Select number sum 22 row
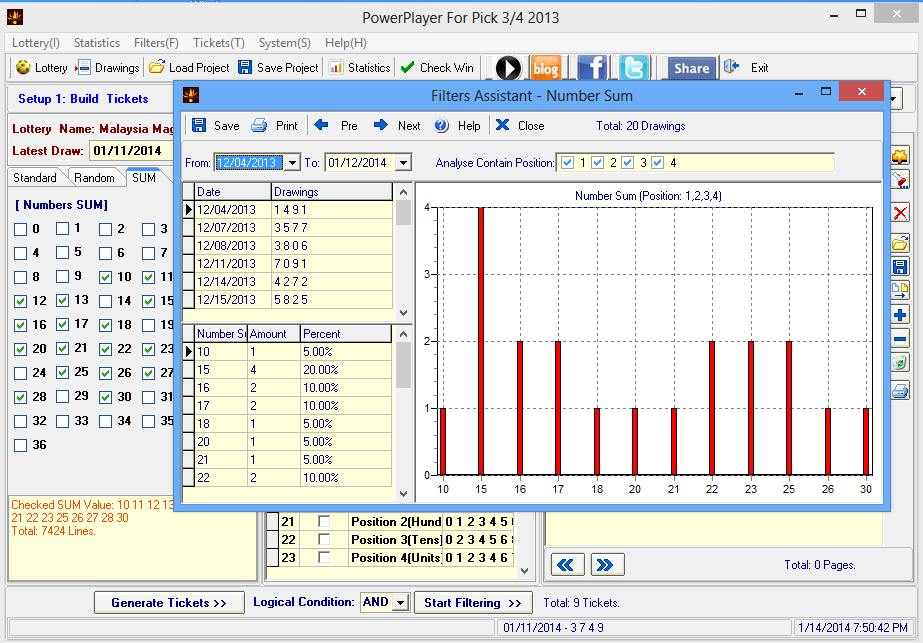The image size is (923, 643). pos(287,478)
